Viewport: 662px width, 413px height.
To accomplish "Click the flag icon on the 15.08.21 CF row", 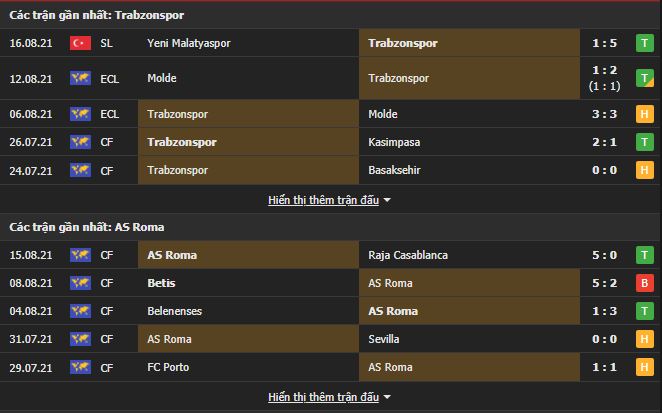I will pyautogui.click(x=80, y=255).
